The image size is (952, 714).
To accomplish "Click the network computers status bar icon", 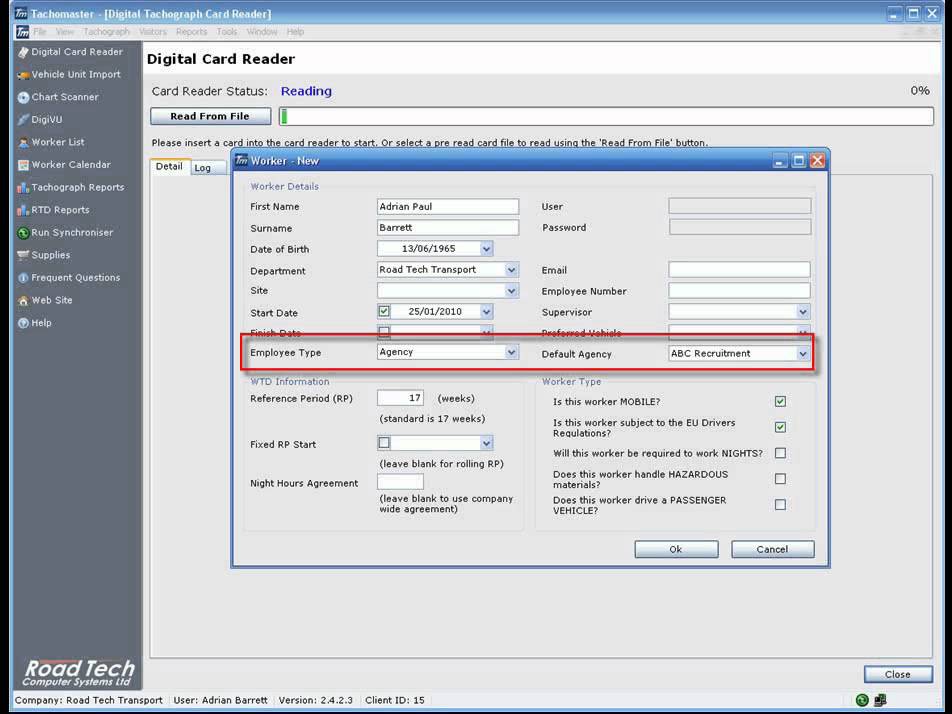I will pos(880,700).
